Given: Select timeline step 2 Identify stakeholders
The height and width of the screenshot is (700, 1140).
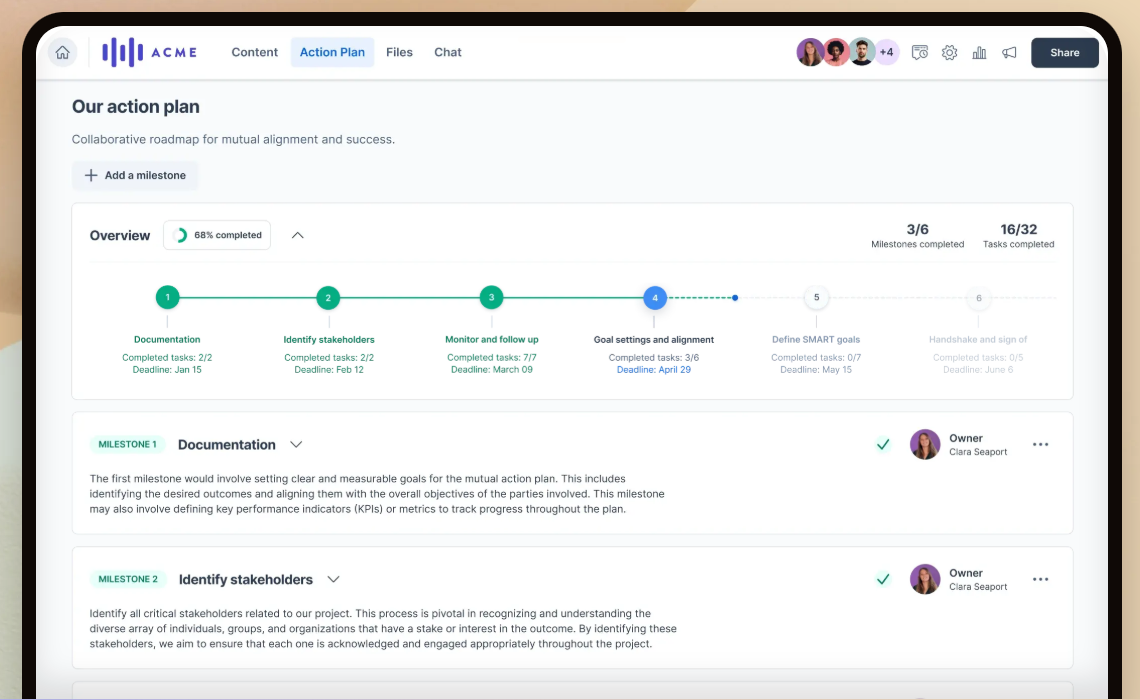Looking at the screenshot, I should (328, 297).
